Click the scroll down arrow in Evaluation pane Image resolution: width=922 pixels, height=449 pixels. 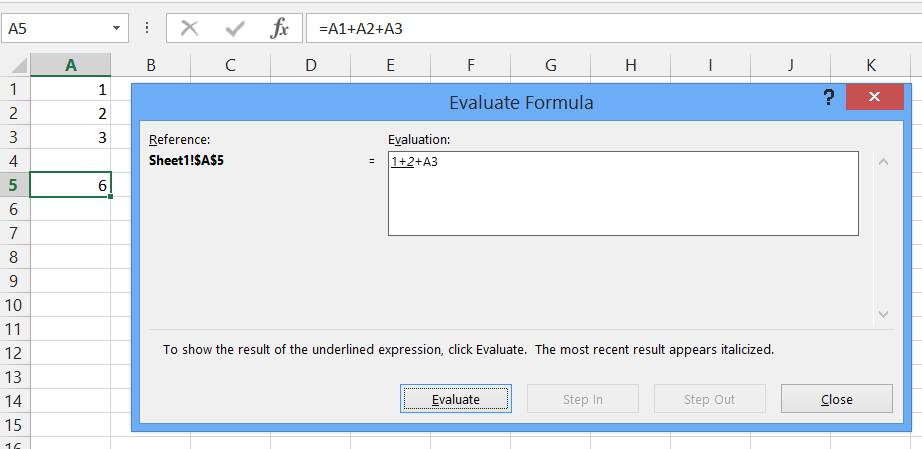click(x=882, y=314)
